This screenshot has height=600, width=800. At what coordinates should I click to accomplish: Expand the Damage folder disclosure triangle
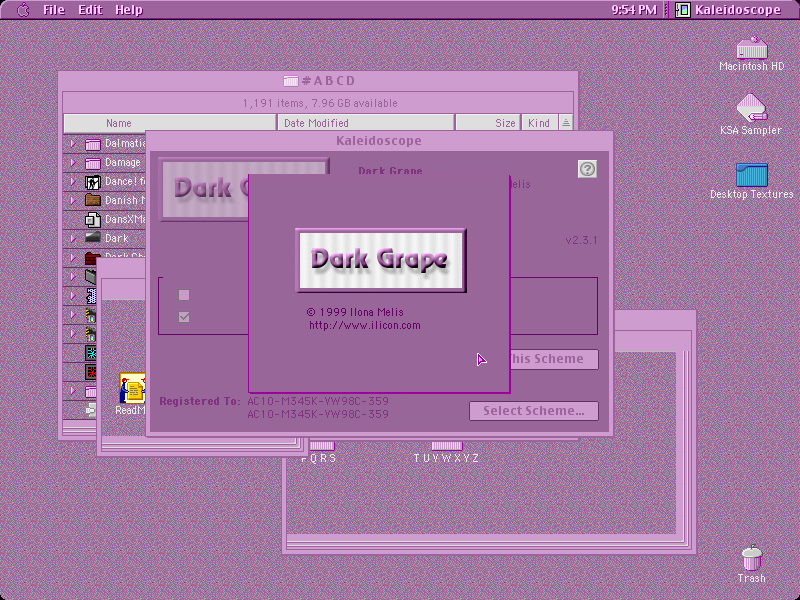pyautogui.click(x=73, y=163)
